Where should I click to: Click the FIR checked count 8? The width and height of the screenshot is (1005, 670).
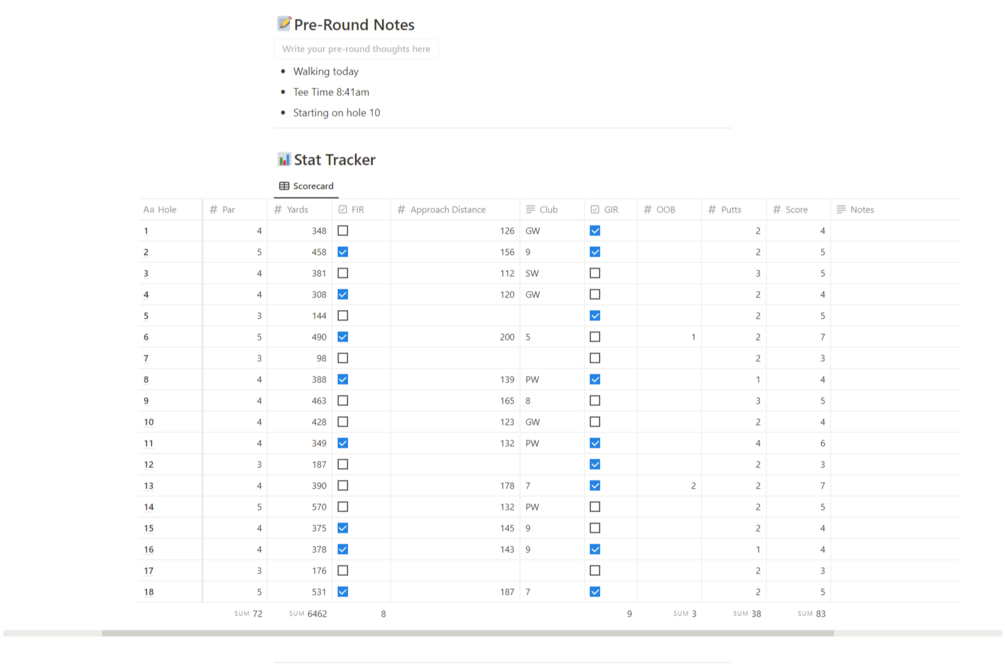pos(383,614)
